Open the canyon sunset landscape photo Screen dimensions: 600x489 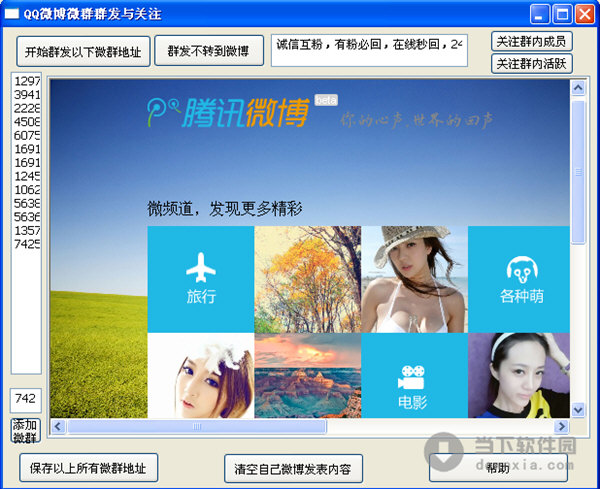point(308,375)
